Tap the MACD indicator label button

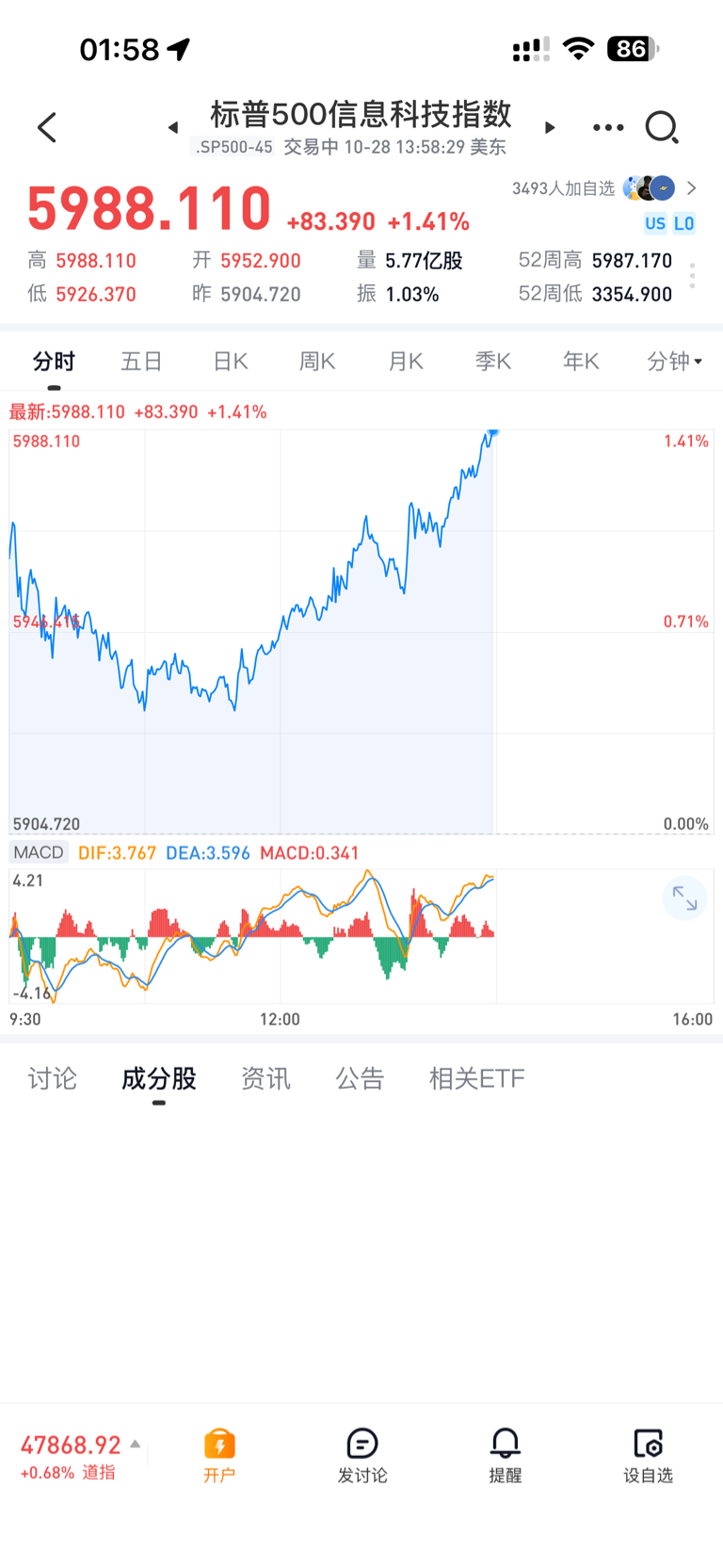pyautogui.click(x=39, y=852)
